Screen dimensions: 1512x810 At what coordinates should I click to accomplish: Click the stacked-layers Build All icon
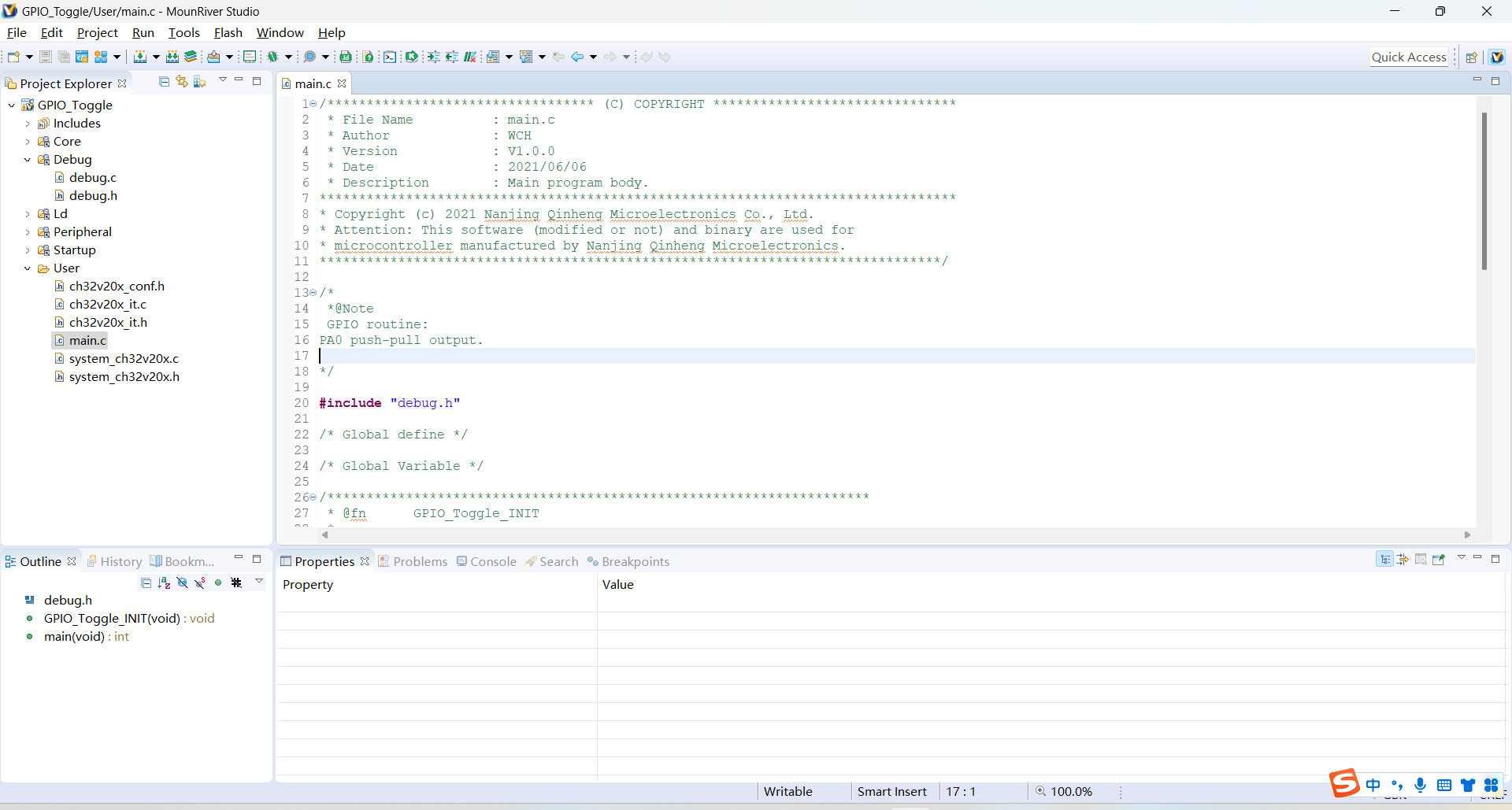(x=191, y=57)
